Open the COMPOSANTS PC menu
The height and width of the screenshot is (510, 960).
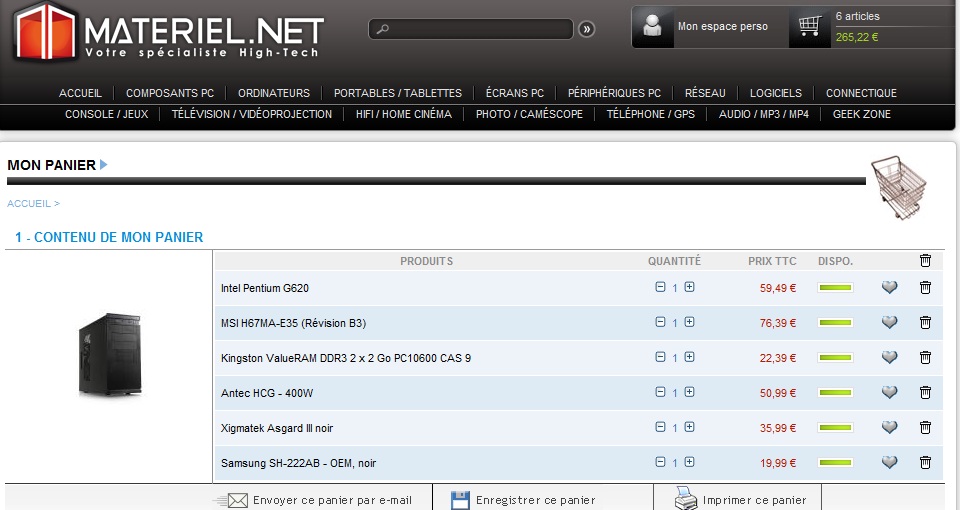[x=170, y=93]
